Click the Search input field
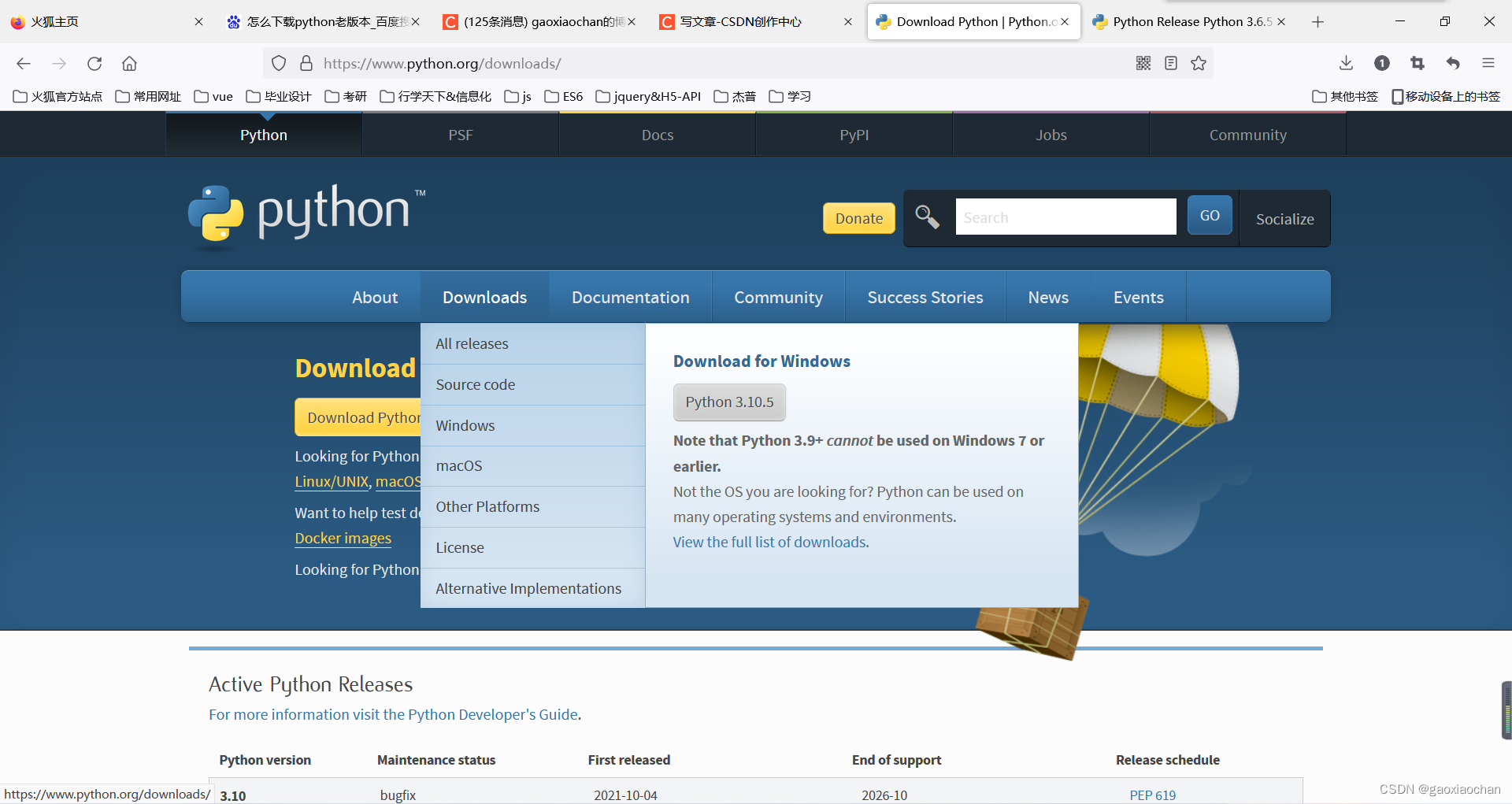This screenshot has width=1512, height=804. [1065, 217]
